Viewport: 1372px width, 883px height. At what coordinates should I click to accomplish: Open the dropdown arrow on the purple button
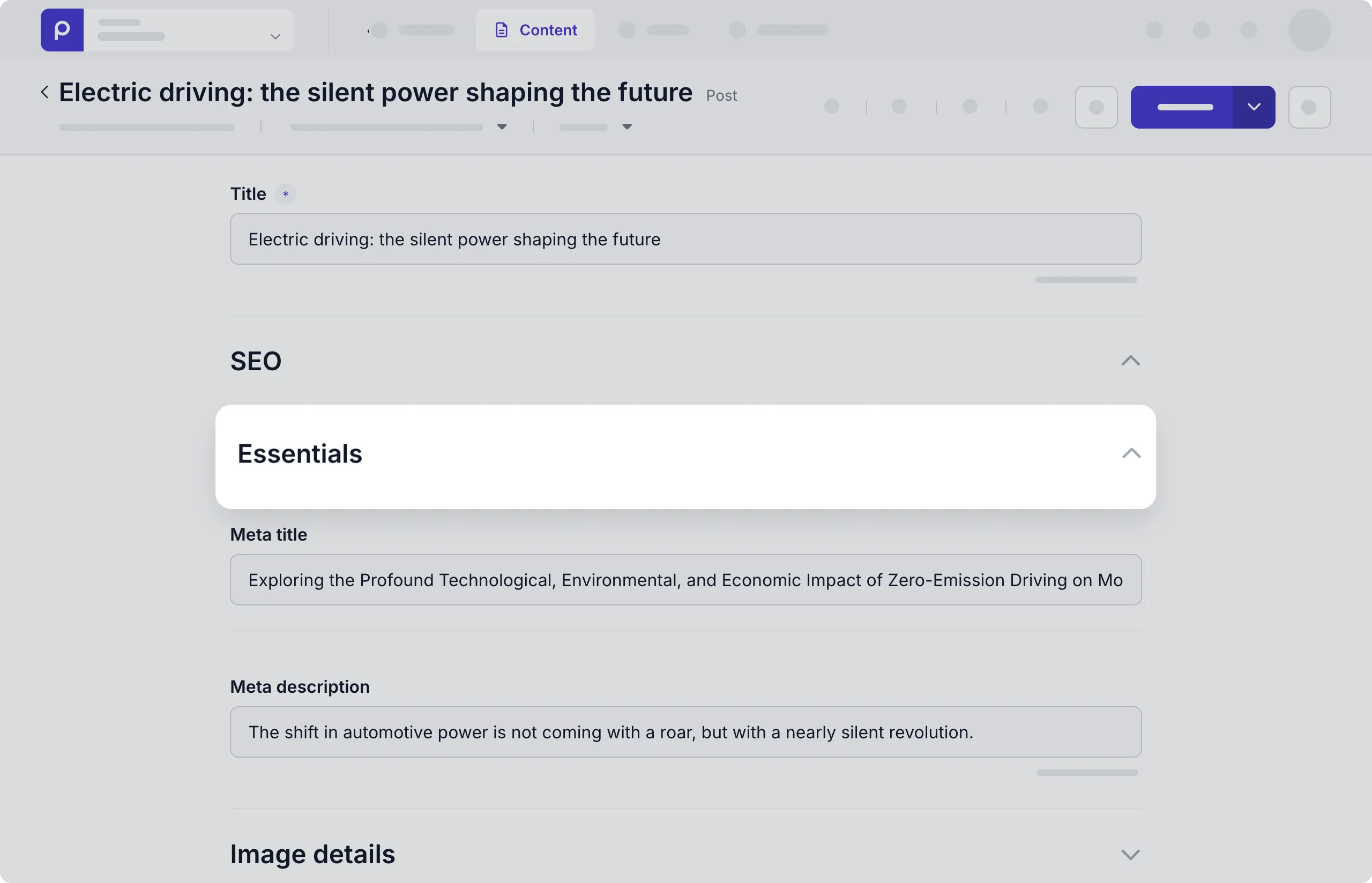(x=1254, y=107)
